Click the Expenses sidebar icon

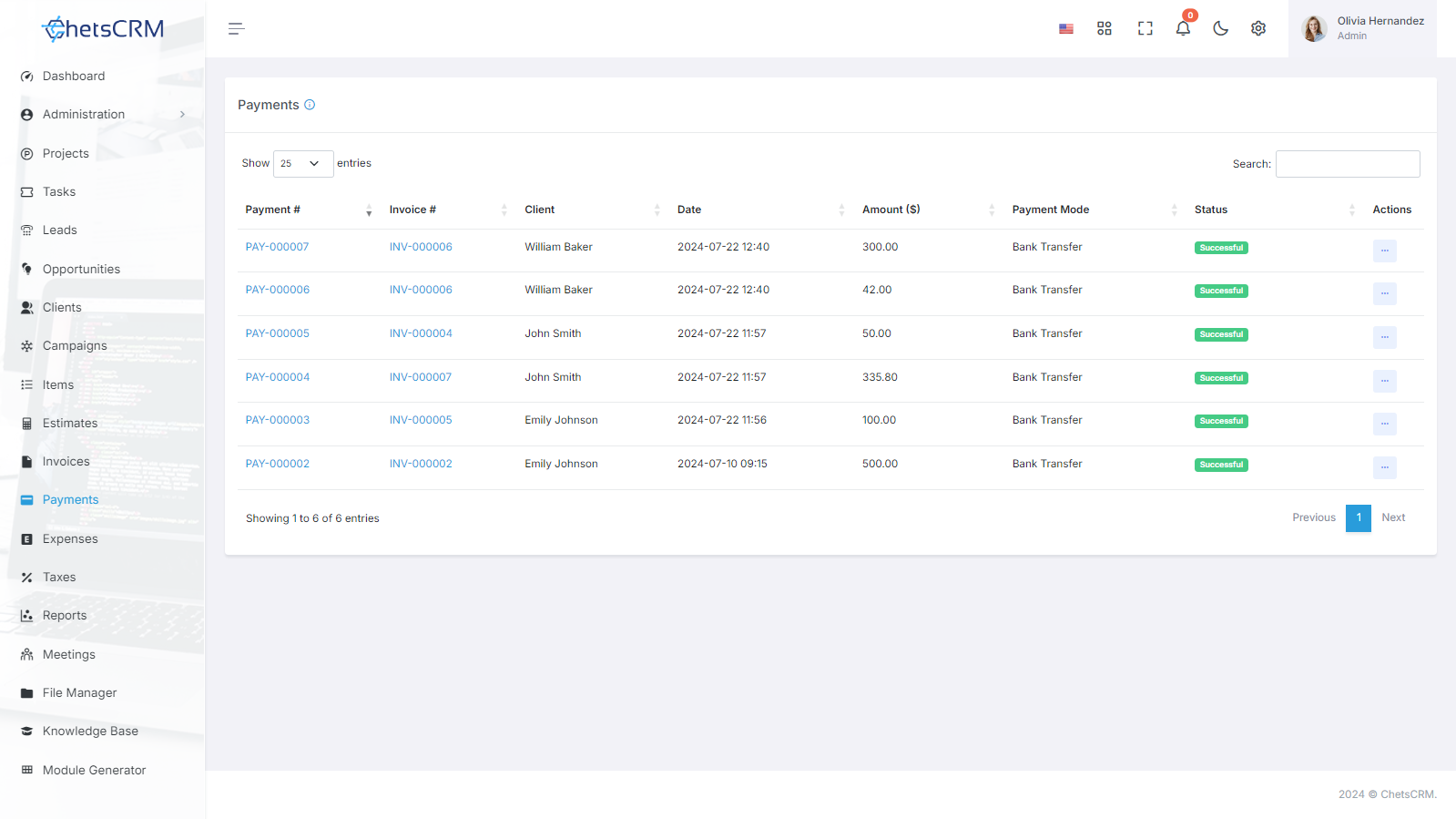pos(26,539)
